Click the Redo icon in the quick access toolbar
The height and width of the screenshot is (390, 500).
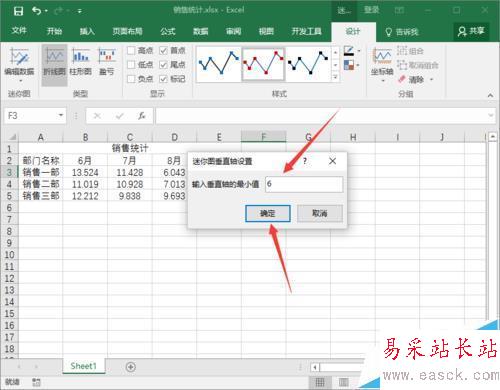(x=59, y=11)
